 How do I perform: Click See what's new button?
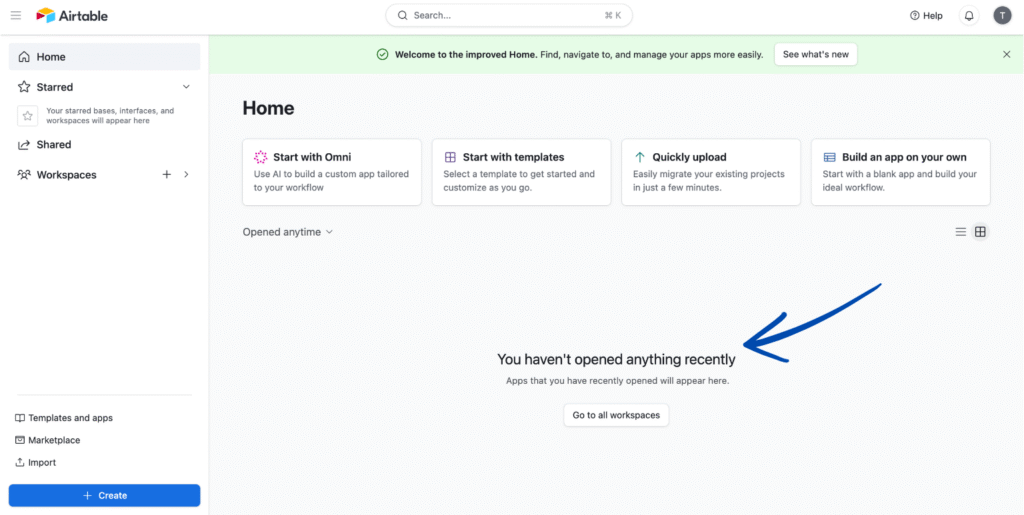click(816, 54)
